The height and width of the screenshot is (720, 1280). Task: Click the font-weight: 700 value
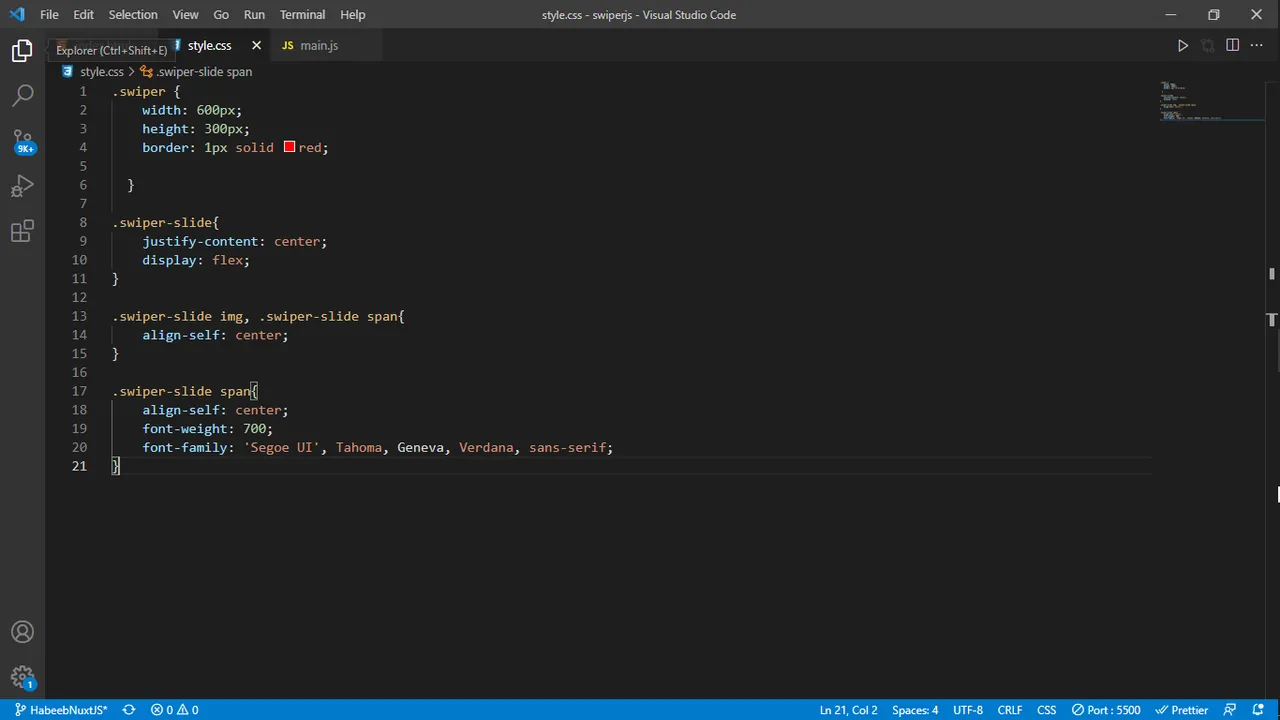point(254,428)
